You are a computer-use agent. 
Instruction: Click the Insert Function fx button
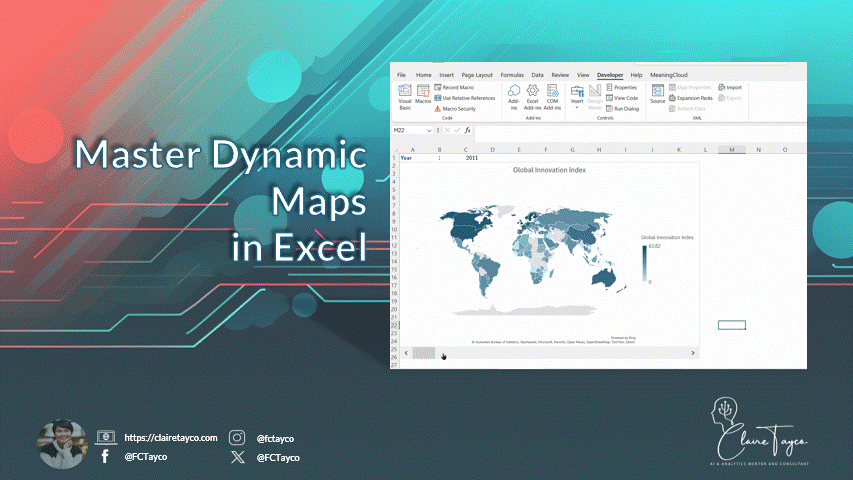[x=467, y=131]
